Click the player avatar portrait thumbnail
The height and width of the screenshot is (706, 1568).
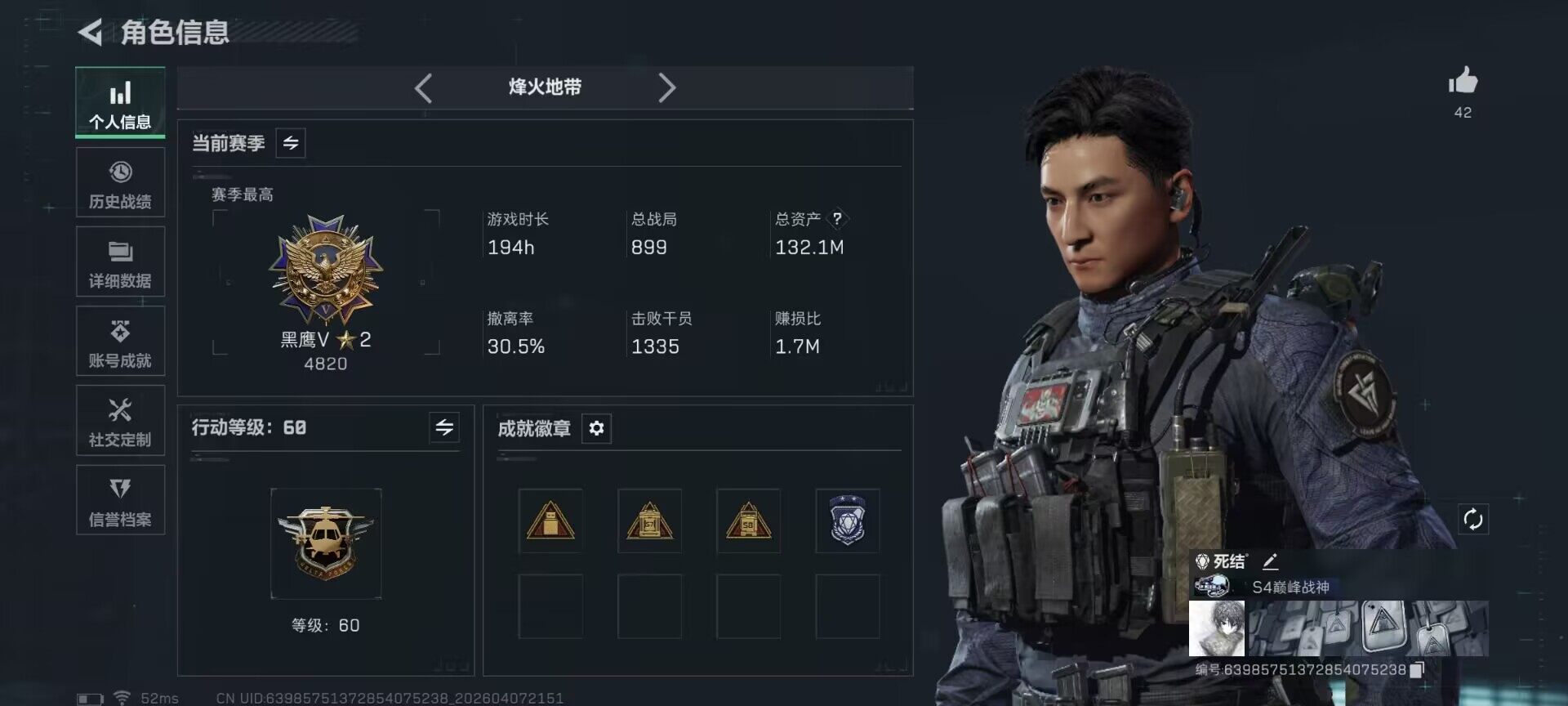[1217, 628]
